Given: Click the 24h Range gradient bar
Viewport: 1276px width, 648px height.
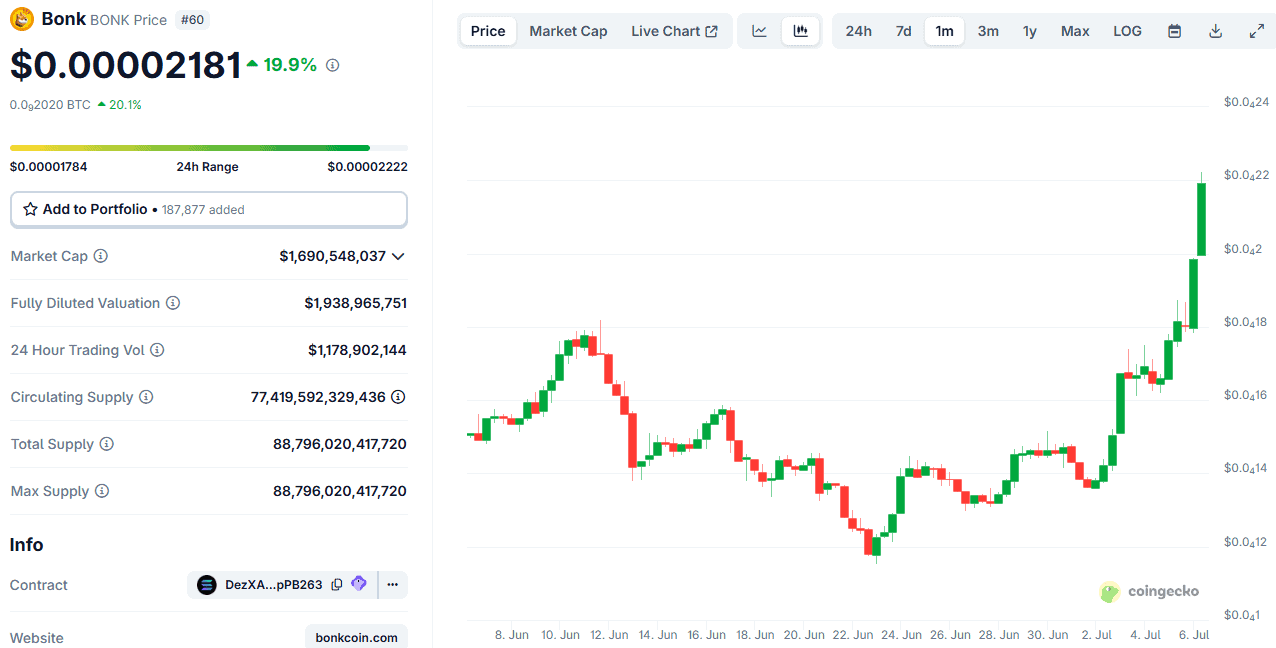Looking at the screenshot, I should tap(207, 146).
